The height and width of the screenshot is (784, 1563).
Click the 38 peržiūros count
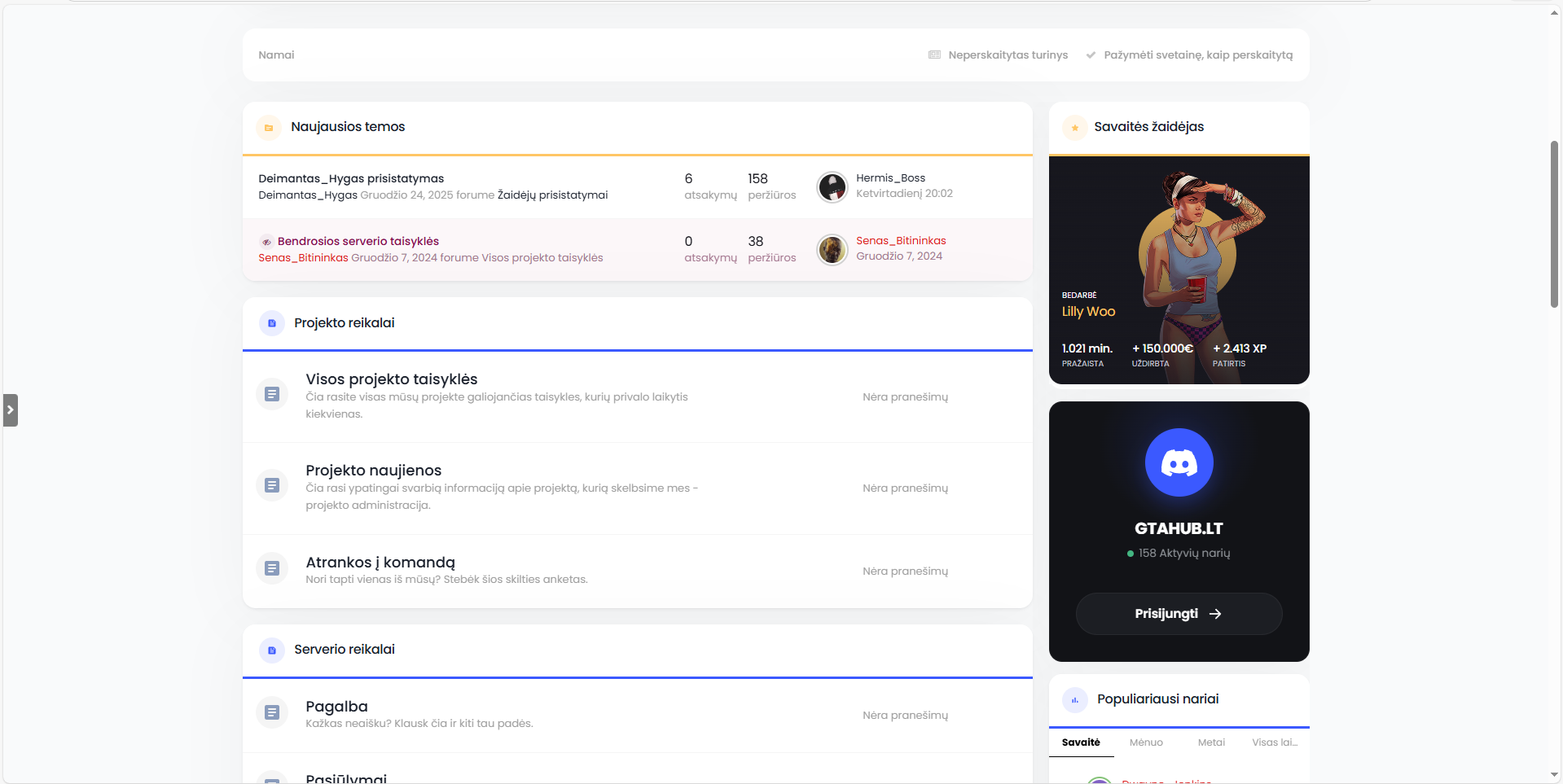pyautogui.click(x=771, y=249)
